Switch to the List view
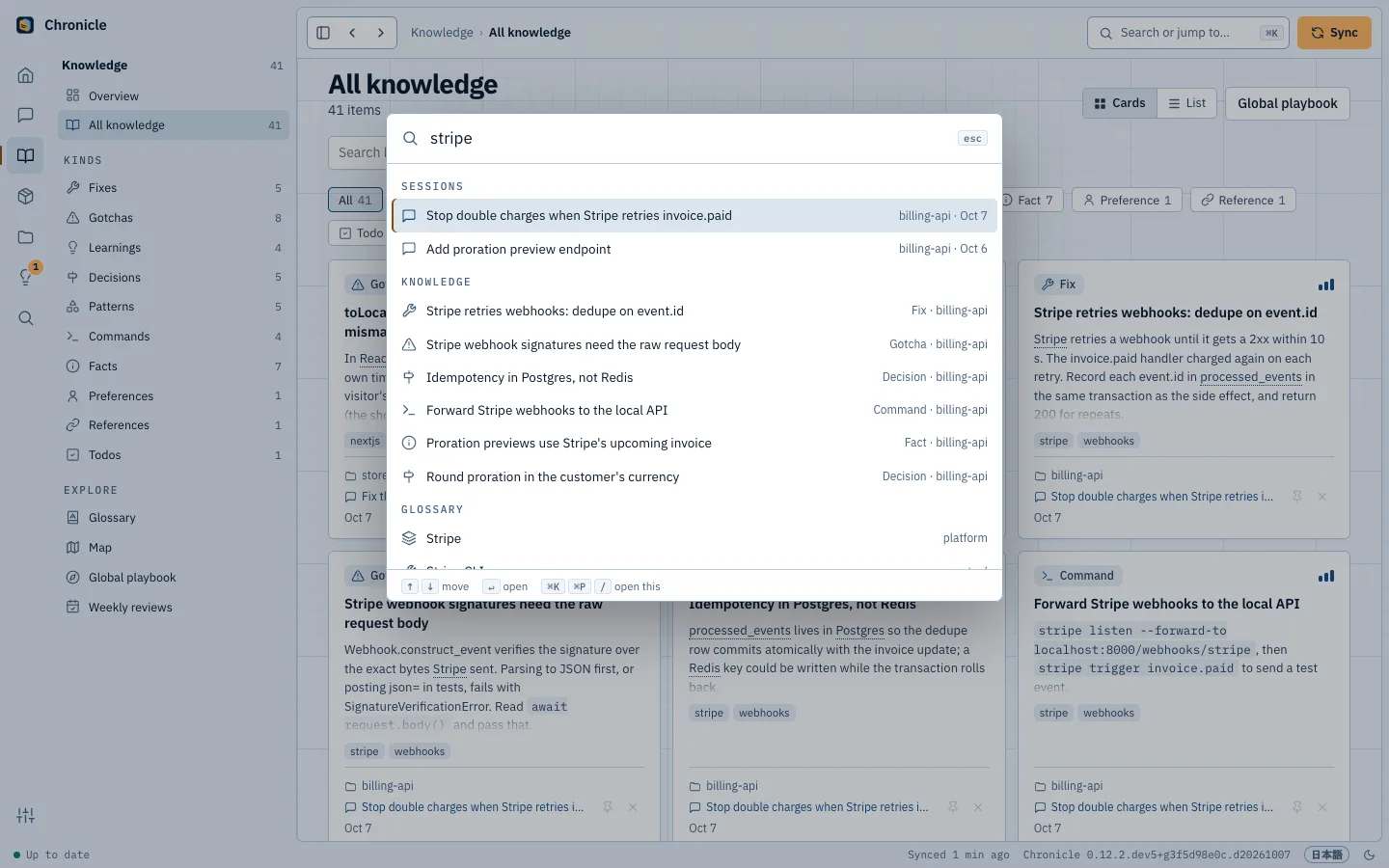The image size is (1389, 868). (1186, 103)
